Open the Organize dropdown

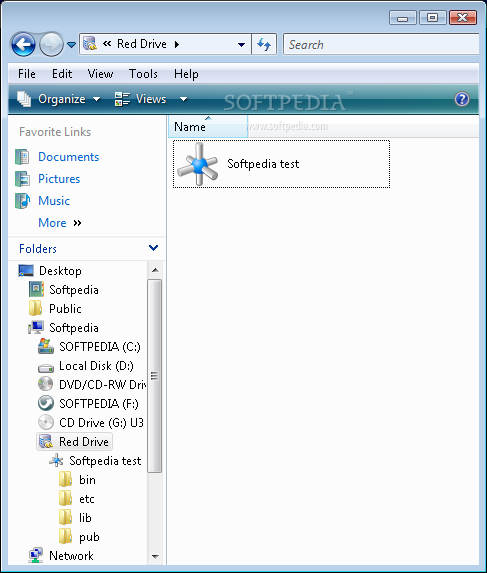point(58,99)
